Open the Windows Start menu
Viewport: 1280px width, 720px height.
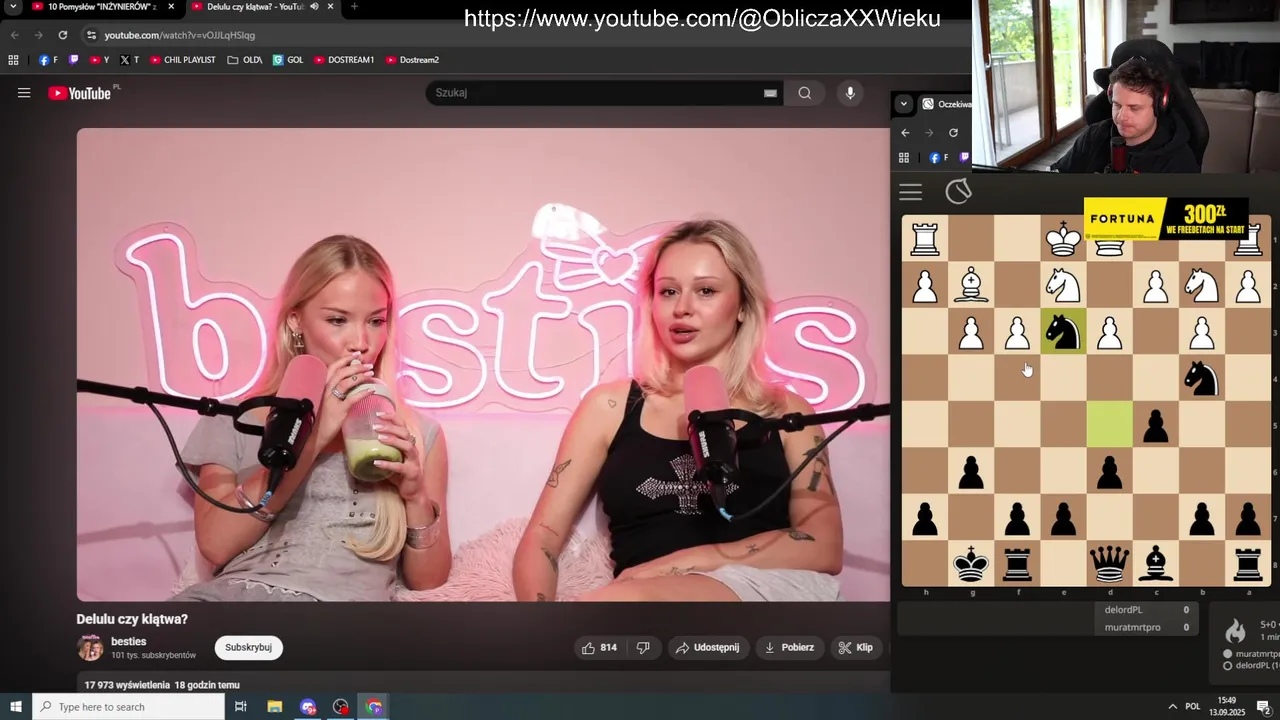[x=16, y=707]
